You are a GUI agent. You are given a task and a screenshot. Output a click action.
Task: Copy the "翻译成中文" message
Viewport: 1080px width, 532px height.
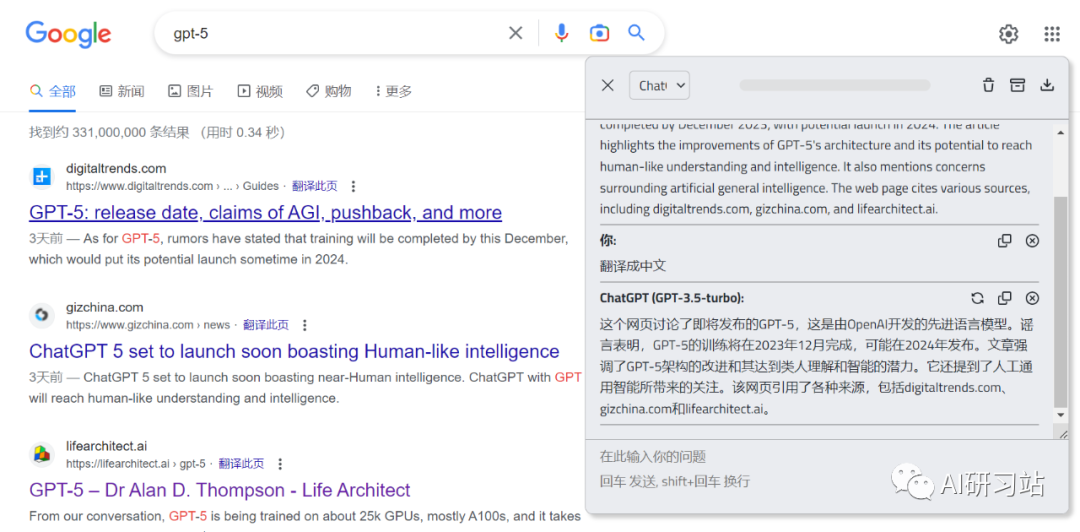click(1005, 241)
